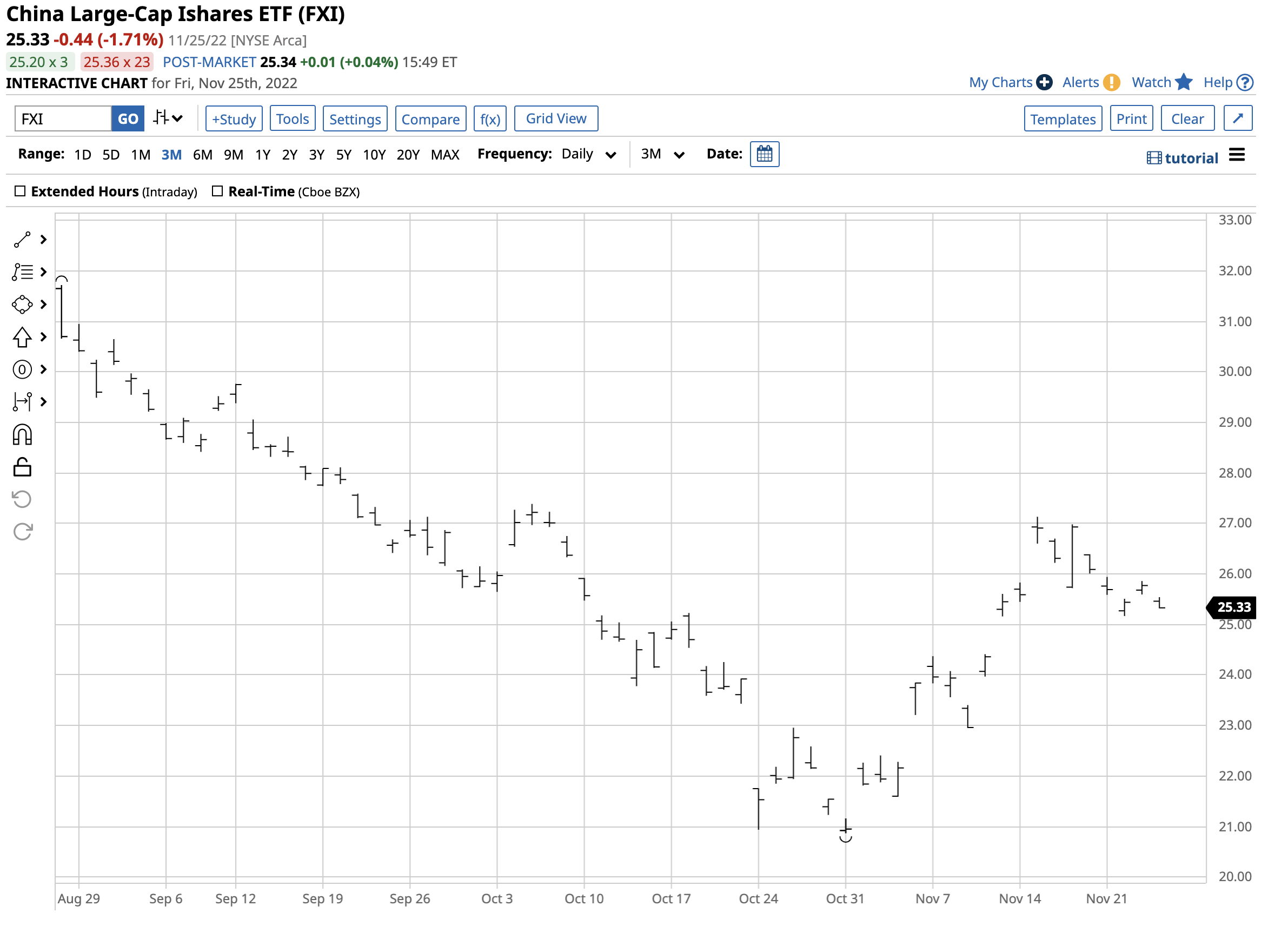
Task: Select the polygon shape tool
Action: [22, 305]
